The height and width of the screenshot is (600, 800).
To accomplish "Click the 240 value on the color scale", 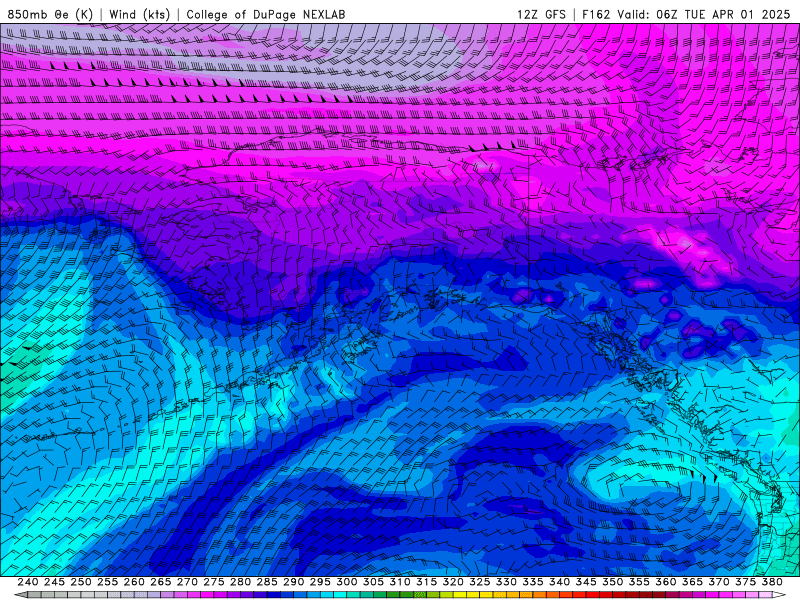I will click(x=28, y=582).
